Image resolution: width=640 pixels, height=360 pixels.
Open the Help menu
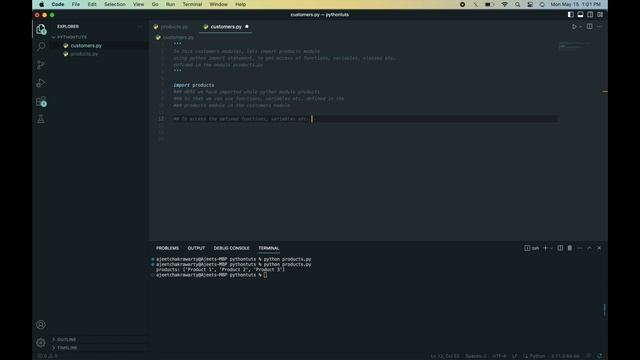pos(240,4)
